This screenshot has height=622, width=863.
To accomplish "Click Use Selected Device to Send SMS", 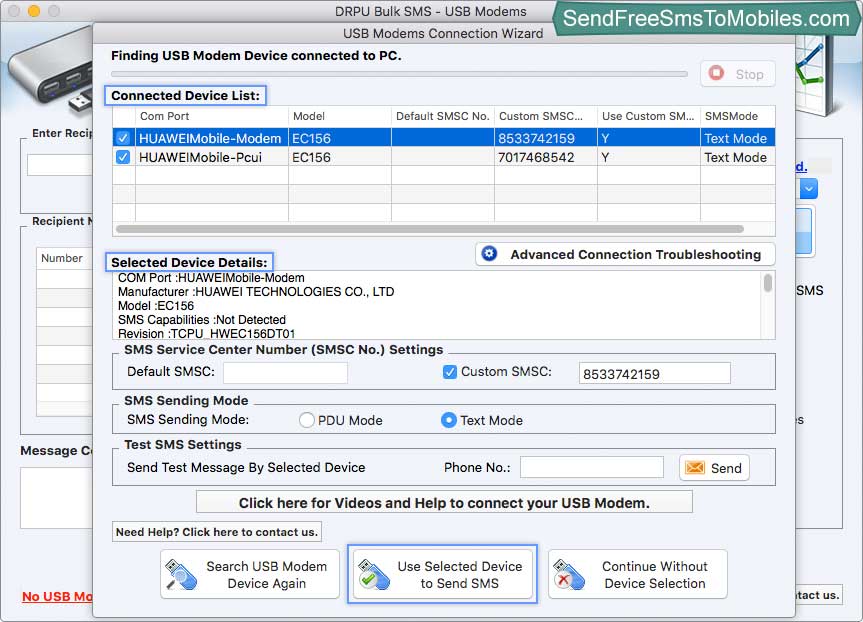I will click(x=443, y=575).
